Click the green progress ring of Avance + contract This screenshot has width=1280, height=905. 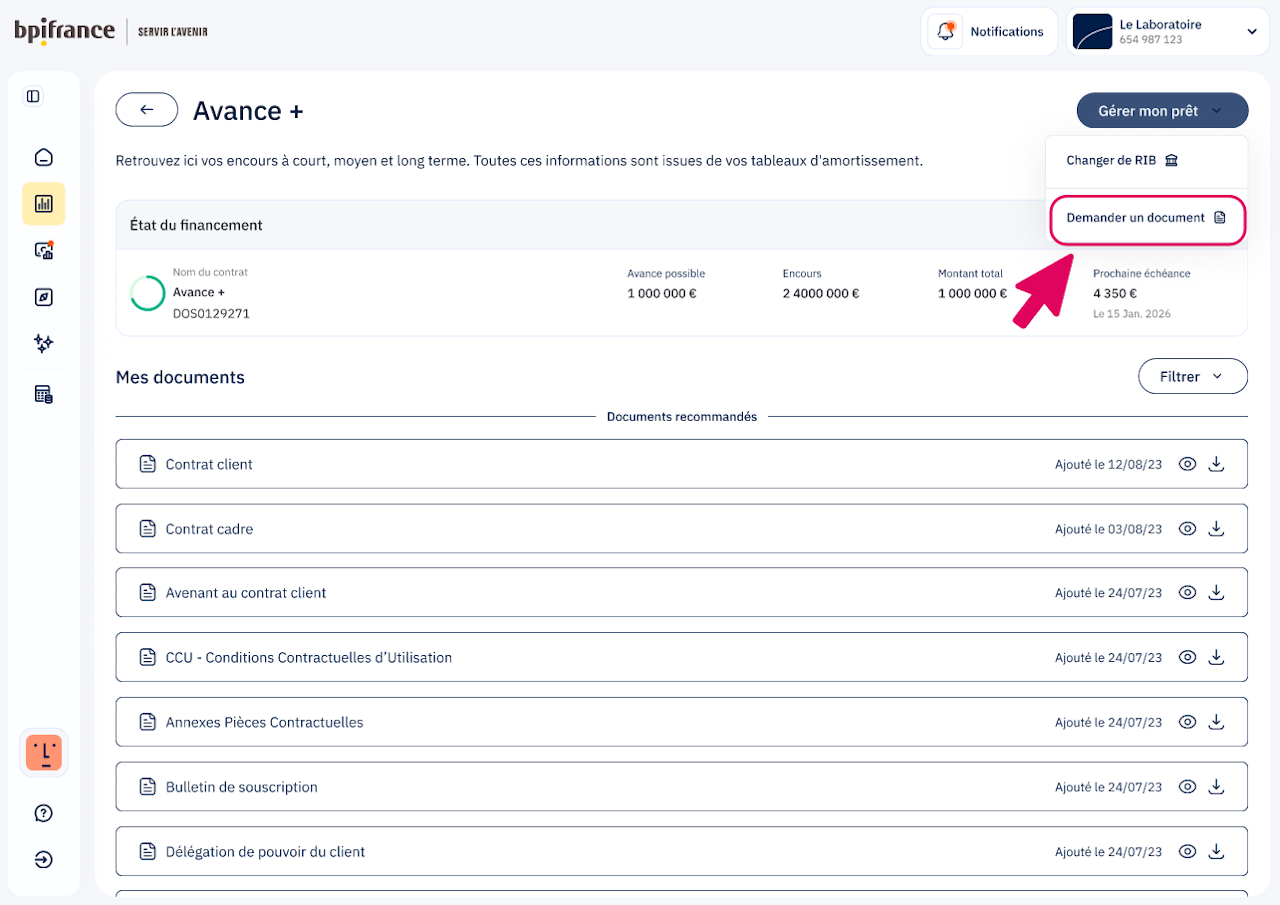148,293
